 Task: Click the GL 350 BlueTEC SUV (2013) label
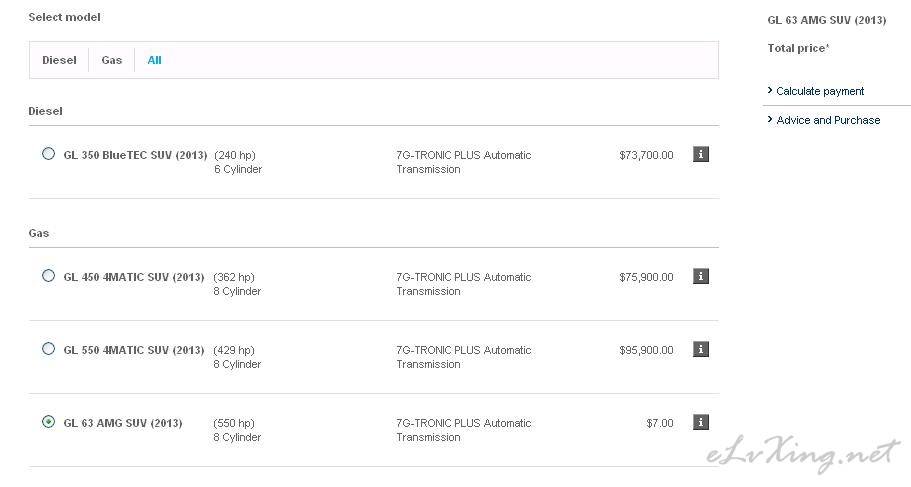(135, 155)
